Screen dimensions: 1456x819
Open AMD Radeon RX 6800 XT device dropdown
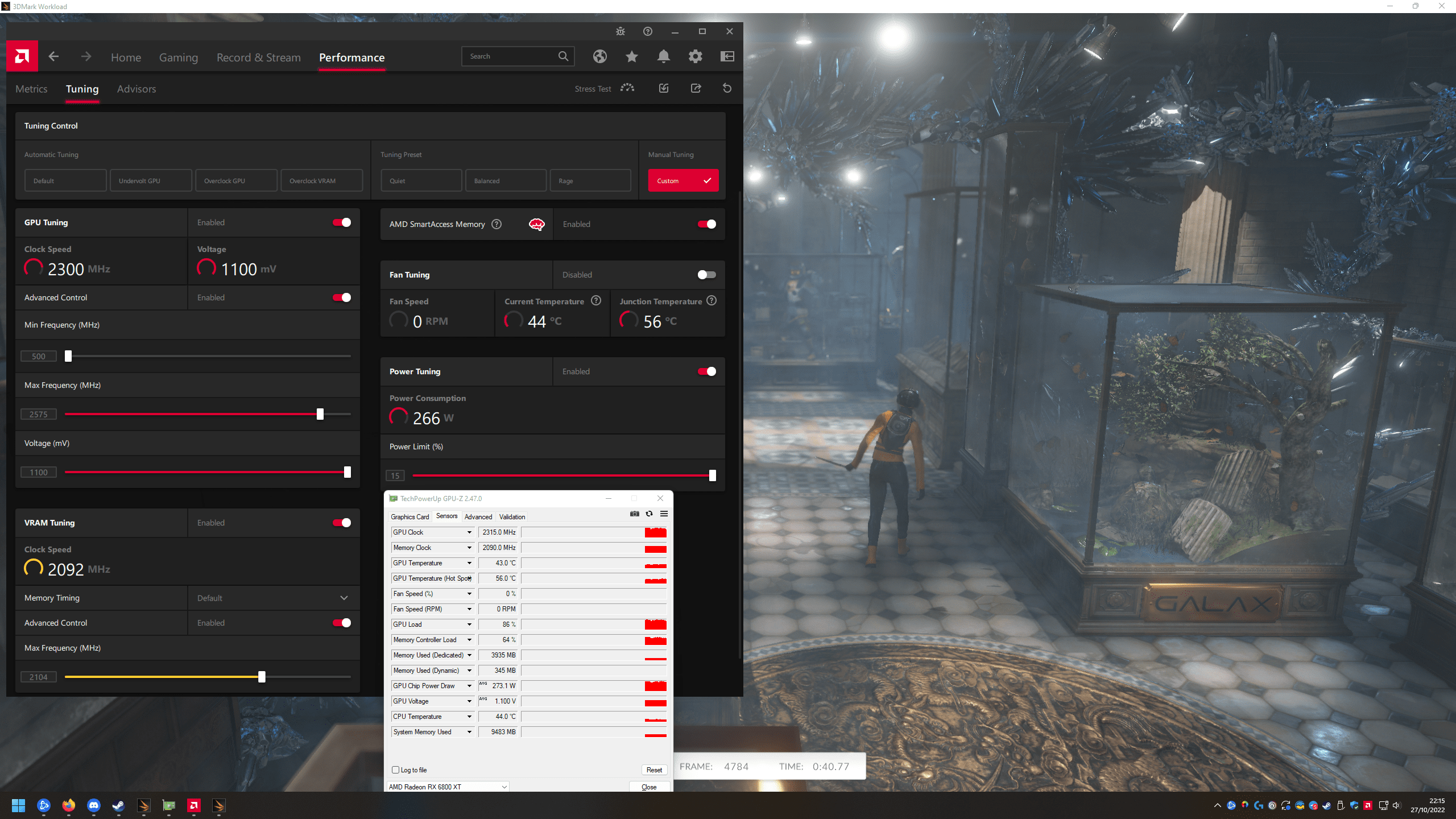(448, 787)
